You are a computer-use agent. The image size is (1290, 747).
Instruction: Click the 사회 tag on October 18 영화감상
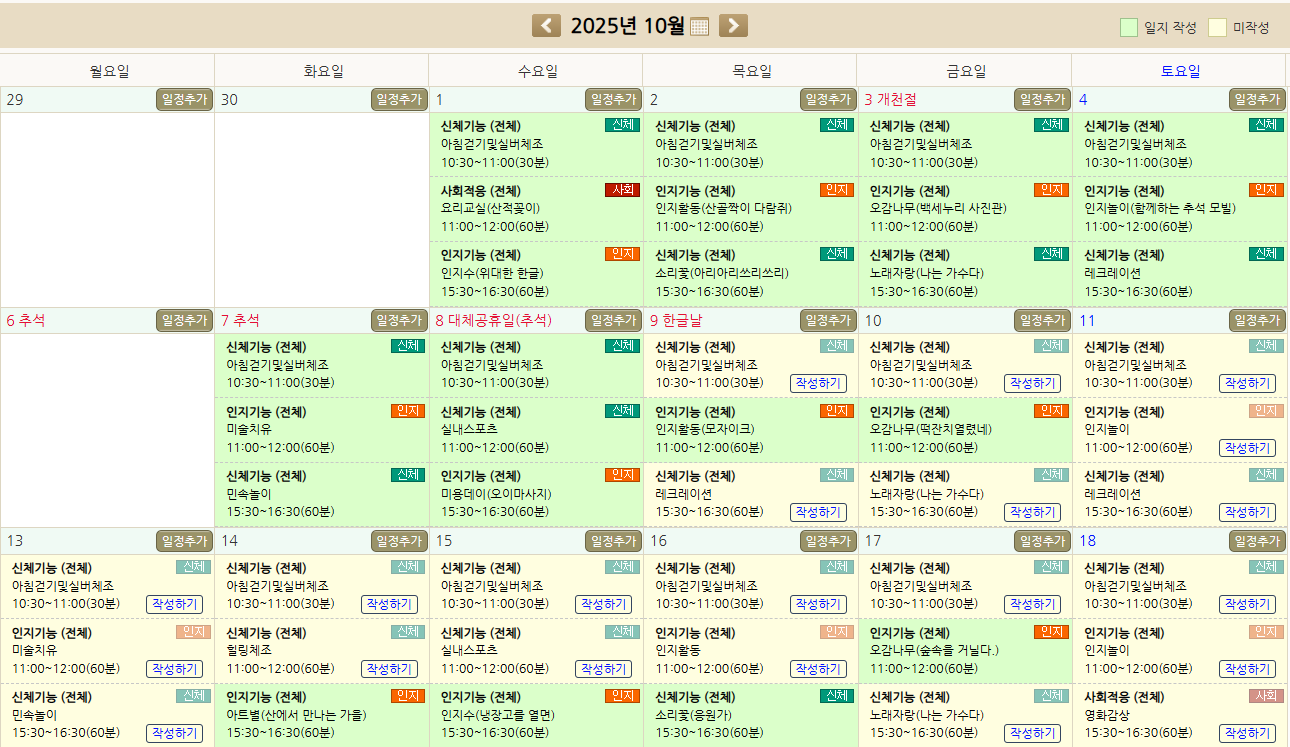tap(1265, 696)
